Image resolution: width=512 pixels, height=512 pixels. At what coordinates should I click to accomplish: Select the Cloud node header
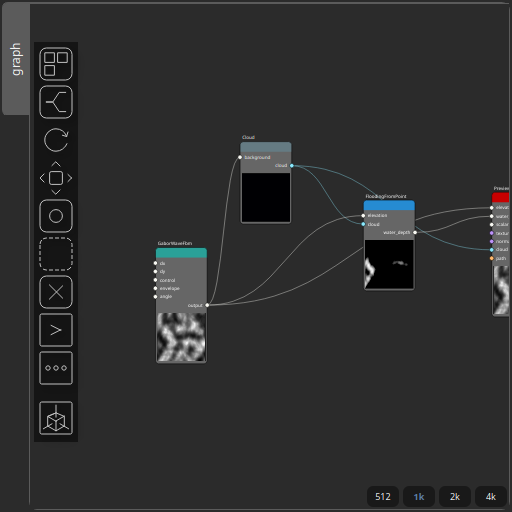[266, 147]
